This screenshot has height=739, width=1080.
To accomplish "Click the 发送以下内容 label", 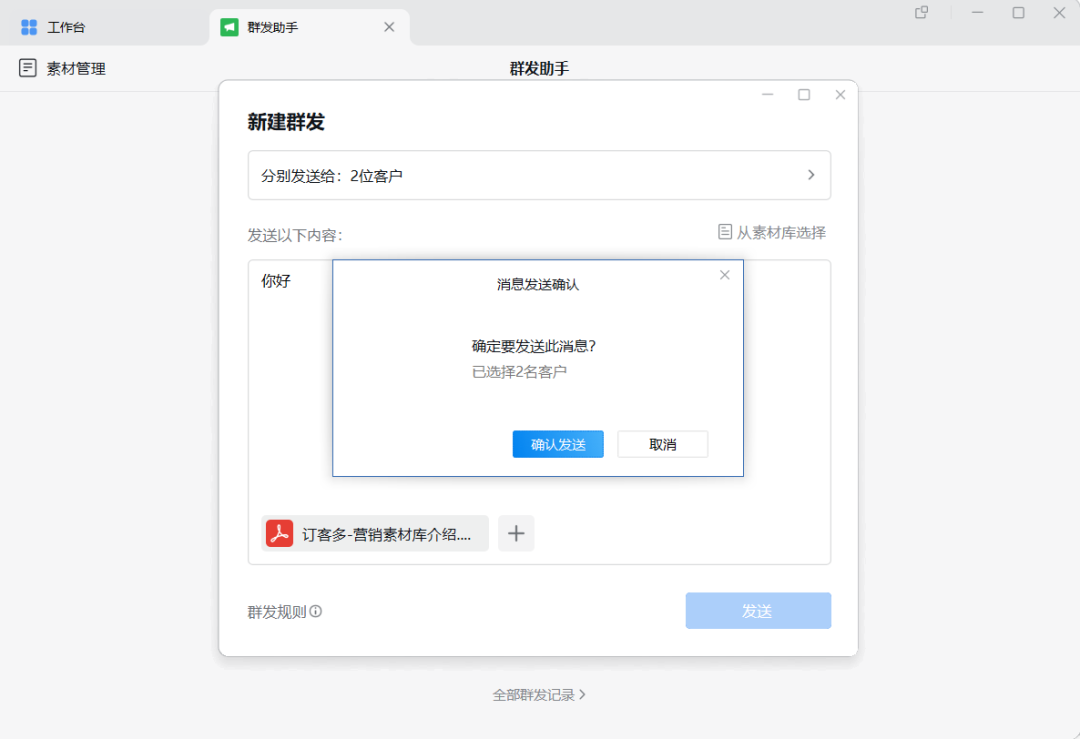I will click(295, 236).
